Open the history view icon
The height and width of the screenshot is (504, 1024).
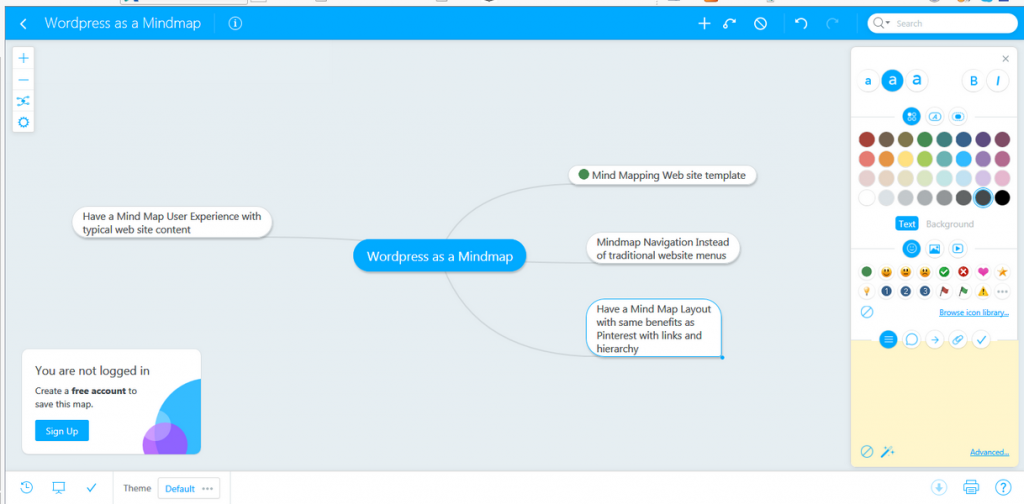26,487
